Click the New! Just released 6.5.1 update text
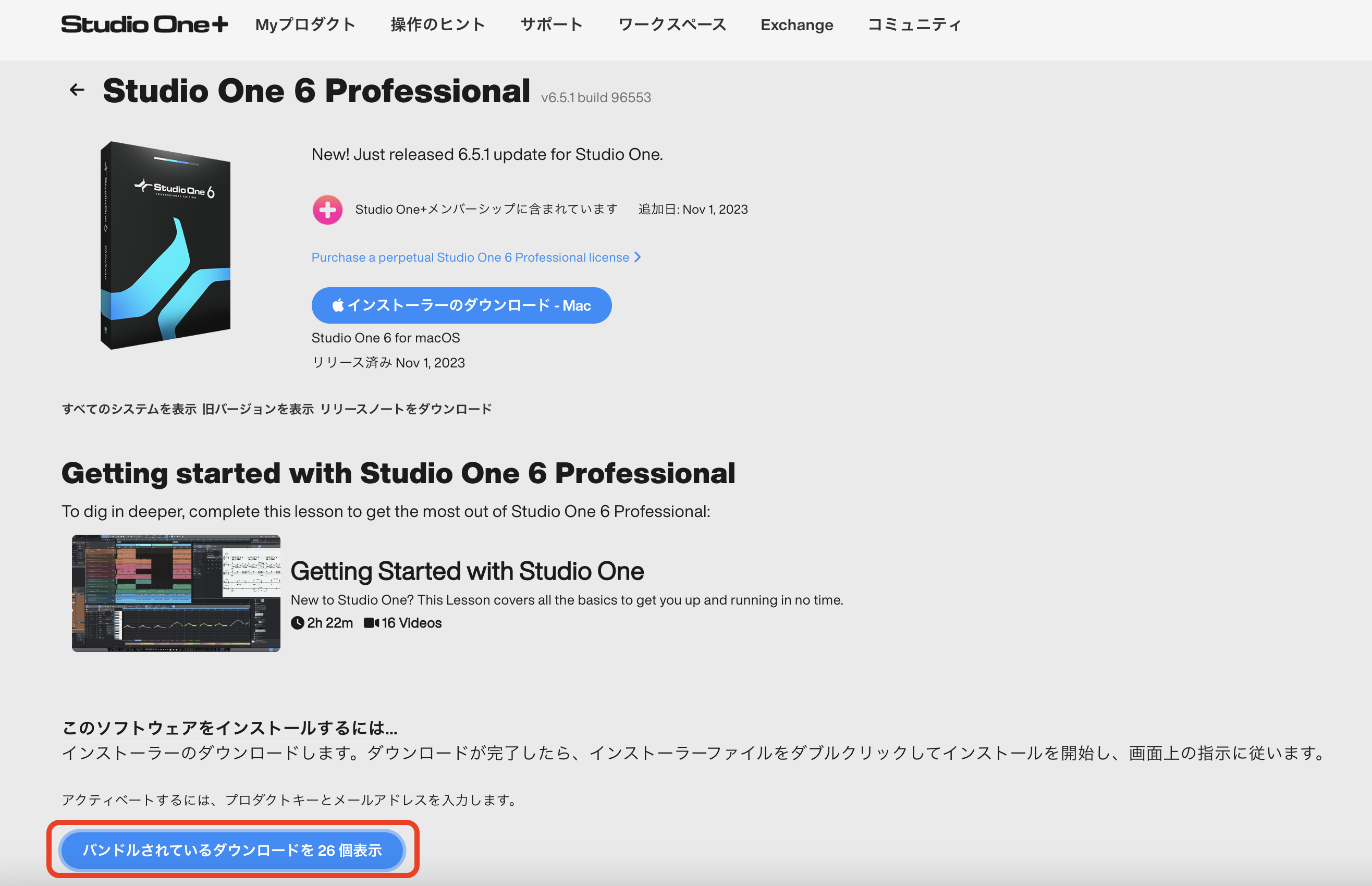1372x886 pixels. point(487,154)
